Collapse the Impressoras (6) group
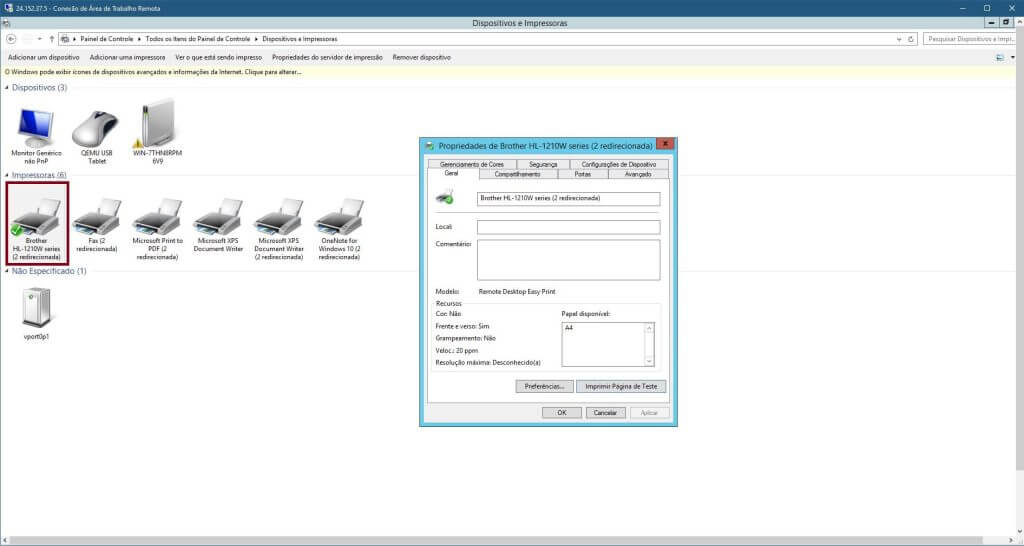Viewport: 1024px width, 546px height. [x=7, y=175]
